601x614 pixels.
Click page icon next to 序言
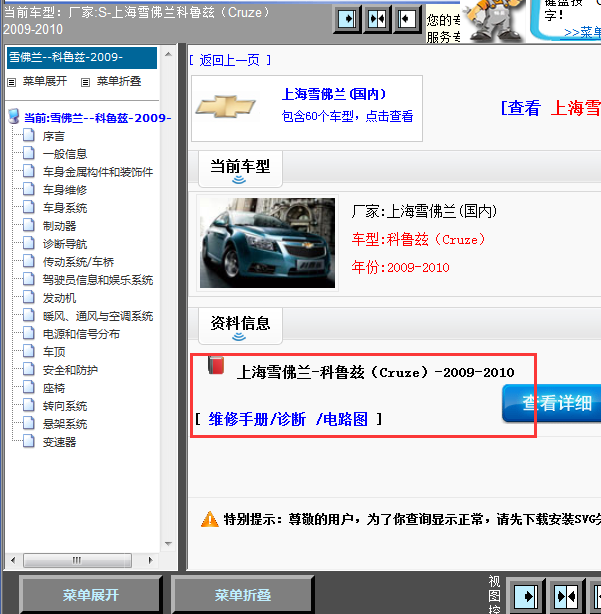click(x=29, y=135)
